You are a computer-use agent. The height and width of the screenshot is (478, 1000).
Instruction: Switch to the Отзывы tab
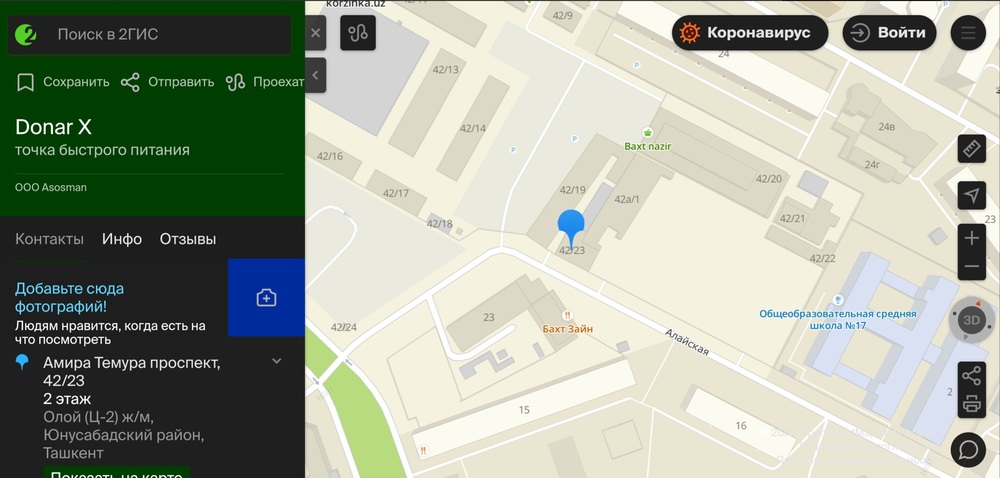click(x=188, y=239)
